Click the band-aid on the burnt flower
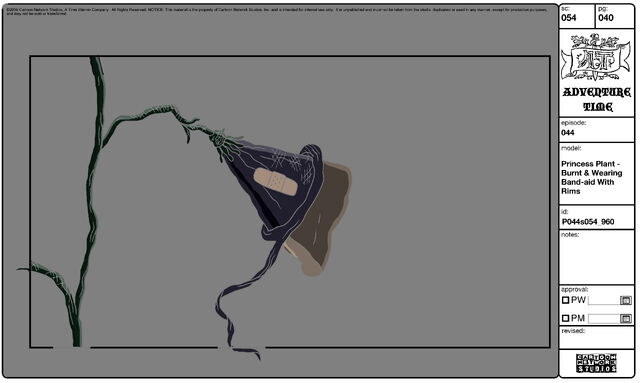Viewport: 640px width, 383px height. [276, 181]
